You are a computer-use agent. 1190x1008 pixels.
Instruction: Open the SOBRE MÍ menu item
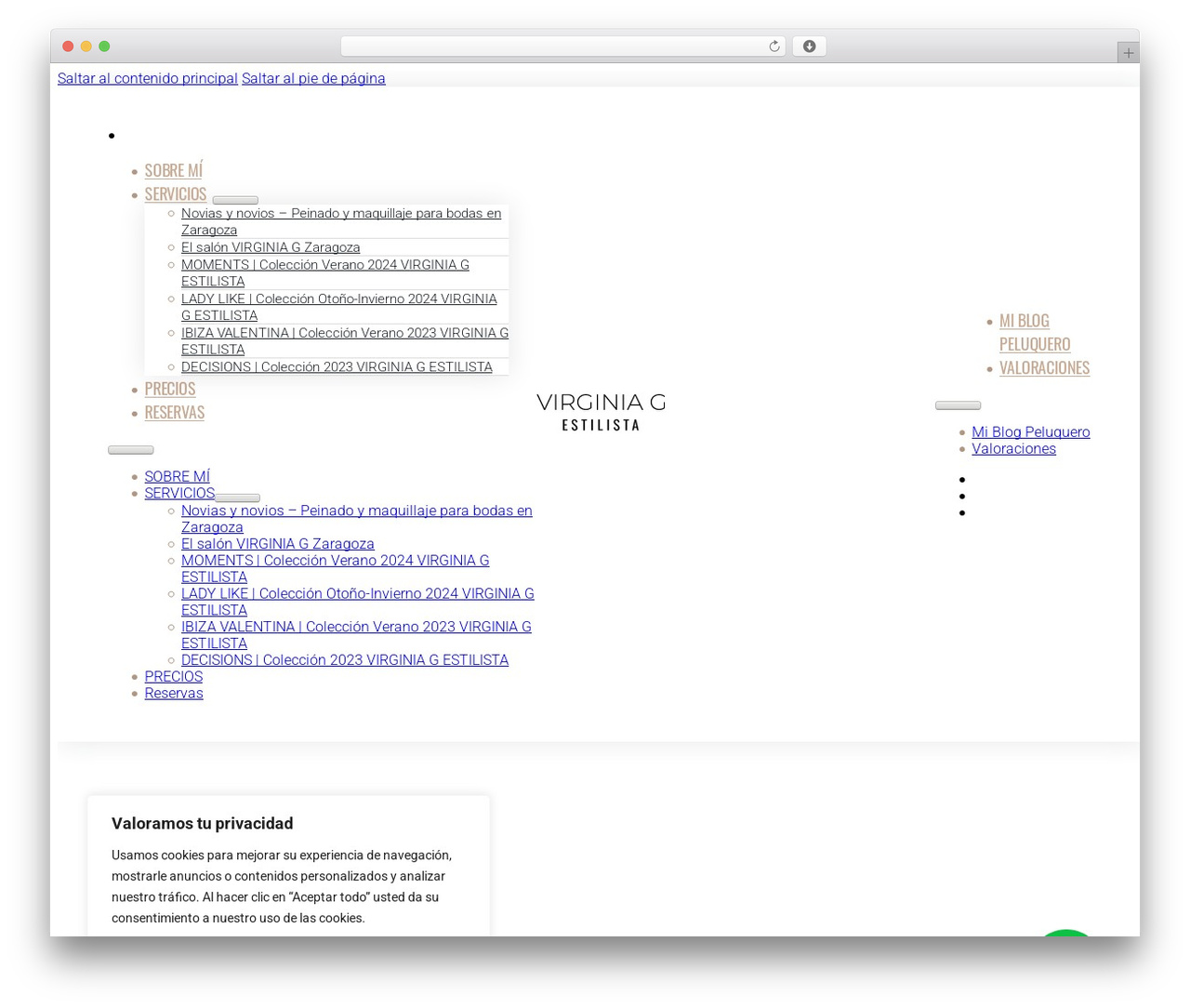pos(173,170)
